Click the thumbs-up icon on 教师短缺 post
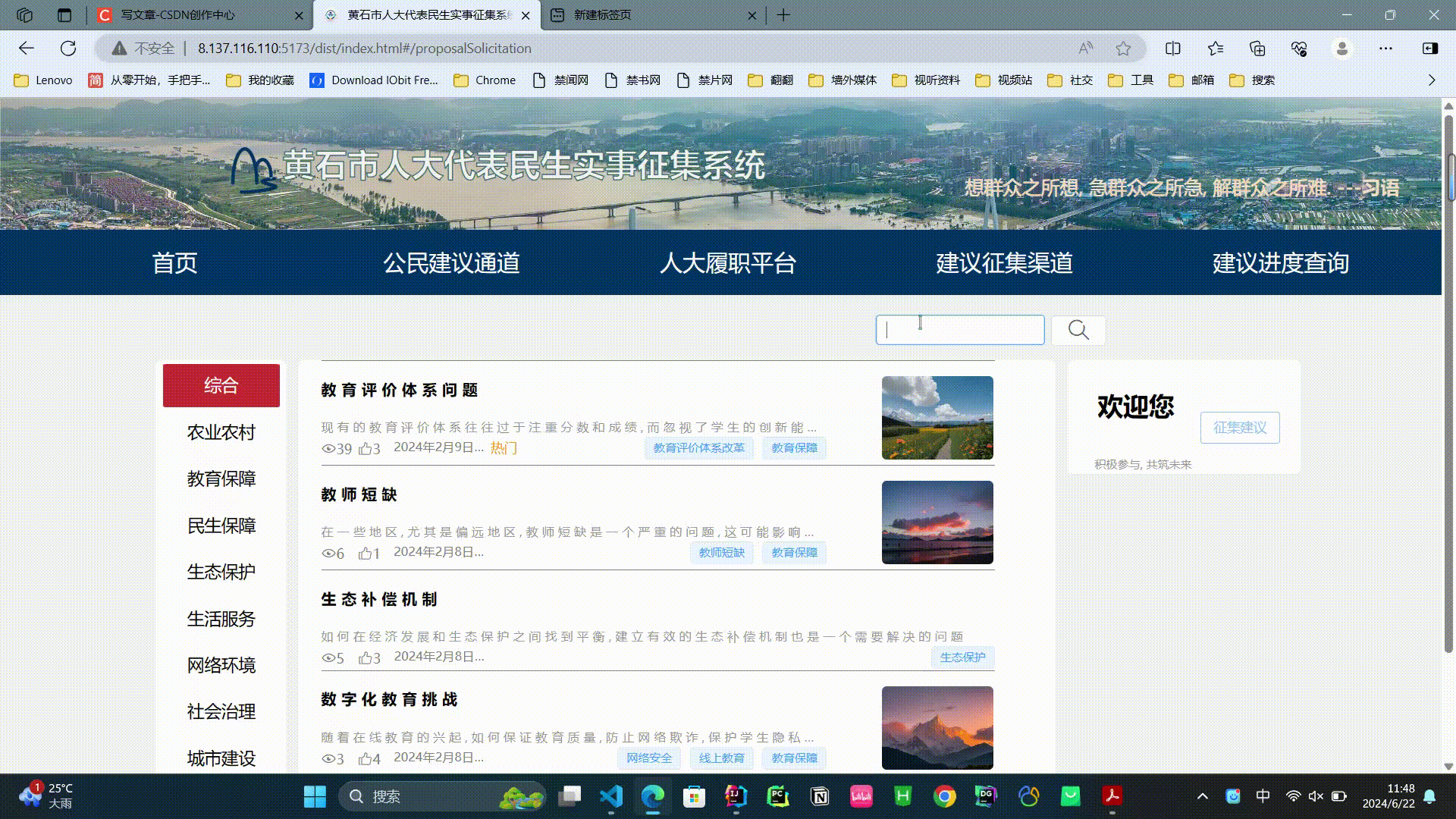1456x819 pixels. tap(366, 553)
